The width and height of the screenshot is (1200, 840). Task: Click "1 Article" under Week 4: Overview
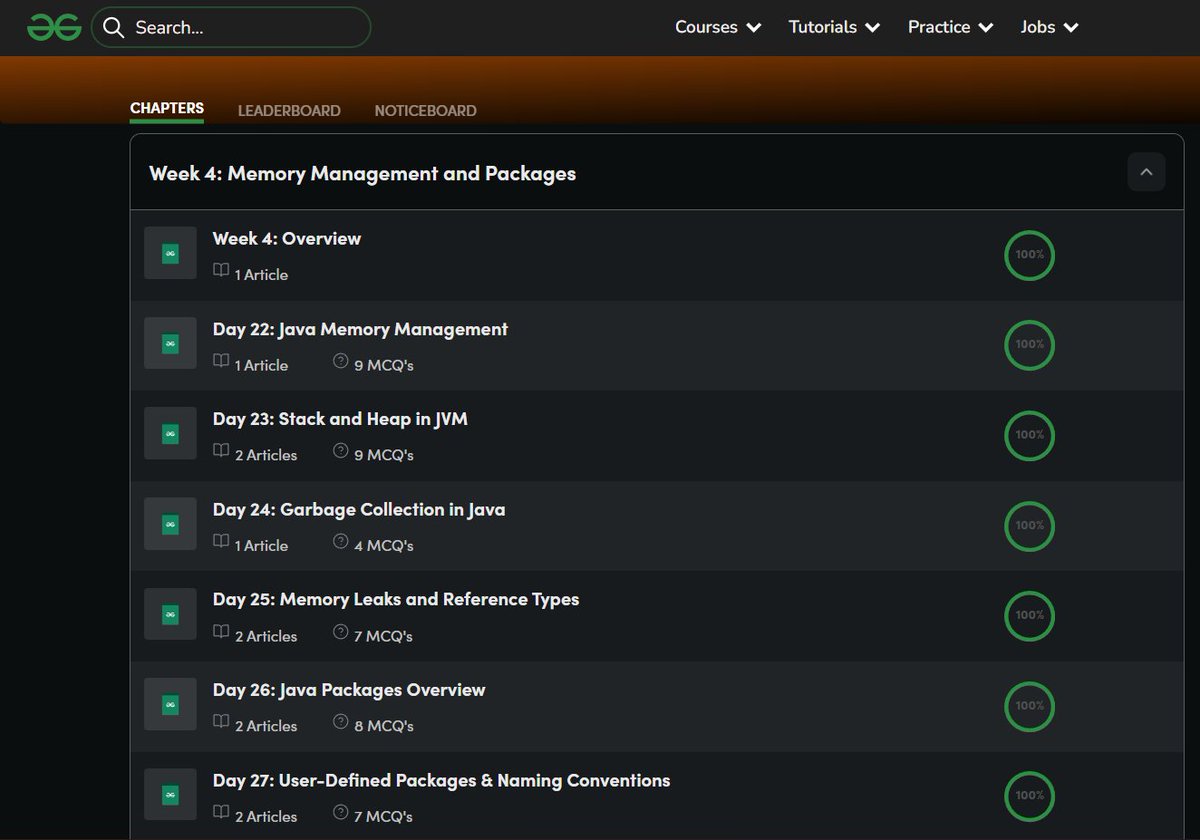coord(261,274)
